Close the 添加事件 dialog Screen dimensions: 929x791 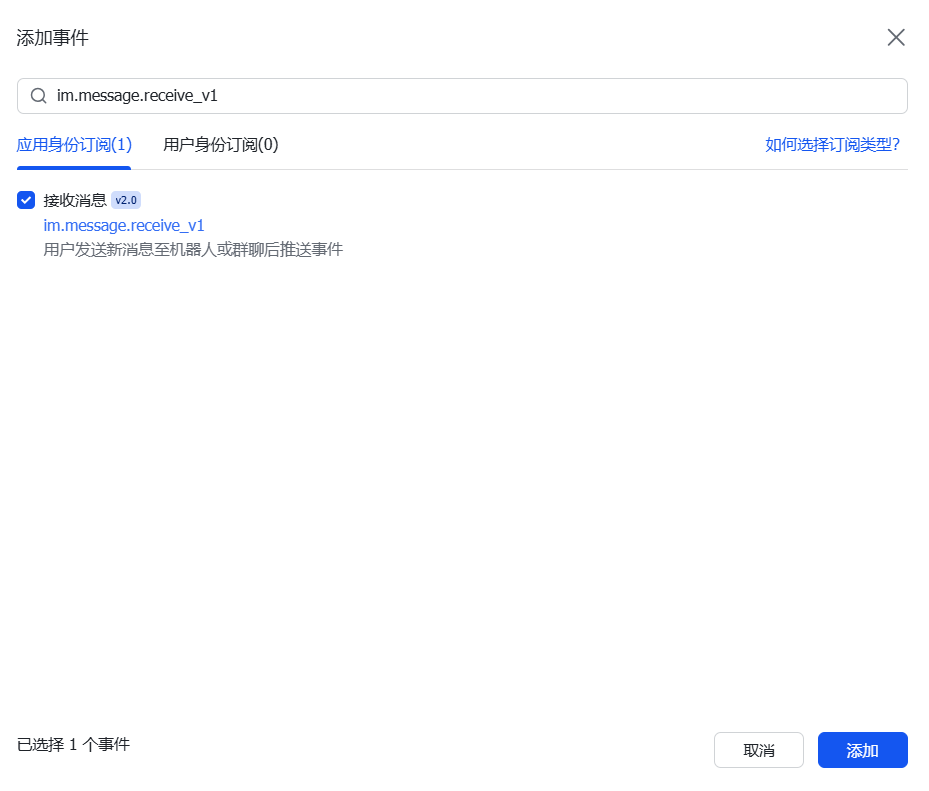(896, 37)
